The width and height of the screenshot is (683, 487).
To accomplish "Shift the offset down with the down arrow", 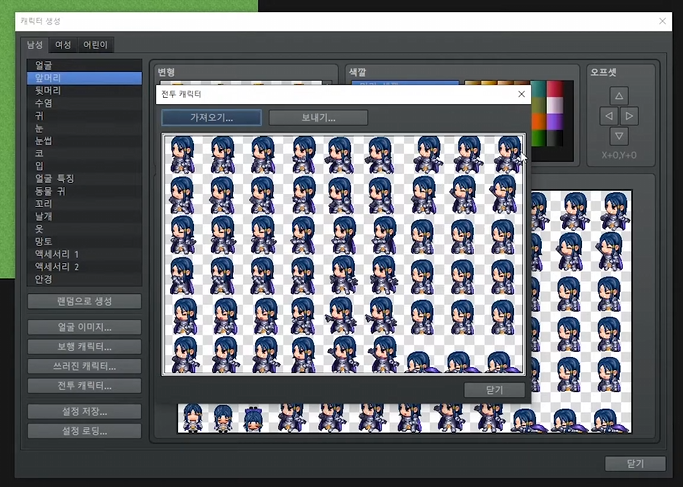I will point(619,136).
